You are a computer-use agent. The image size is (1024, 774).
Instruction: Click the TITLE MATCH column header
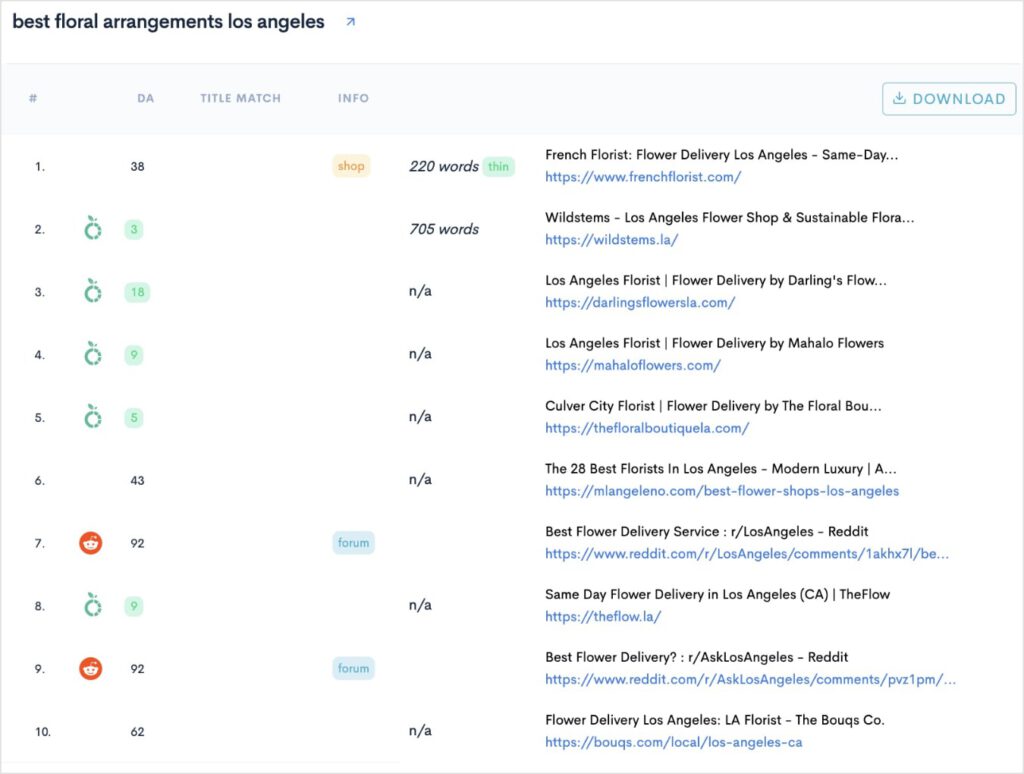pos(240,98)
